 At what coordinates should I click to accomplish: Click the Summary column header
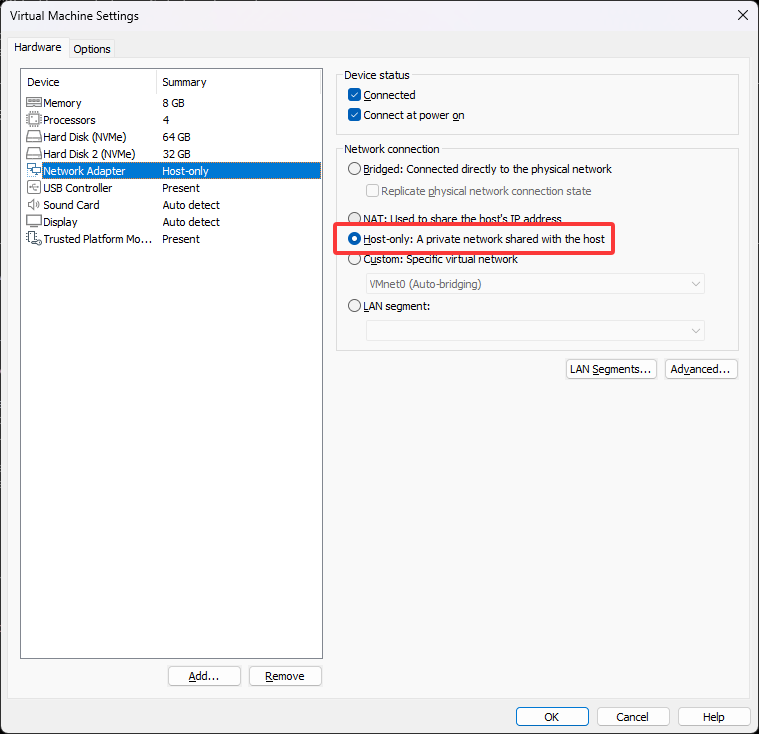tap(238, 82)
